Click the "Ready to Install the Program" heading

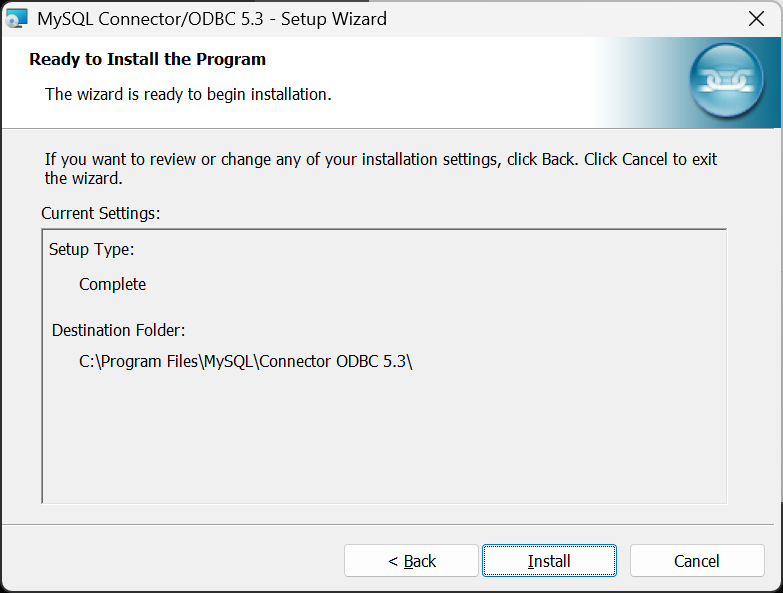(x=147, y=59)
